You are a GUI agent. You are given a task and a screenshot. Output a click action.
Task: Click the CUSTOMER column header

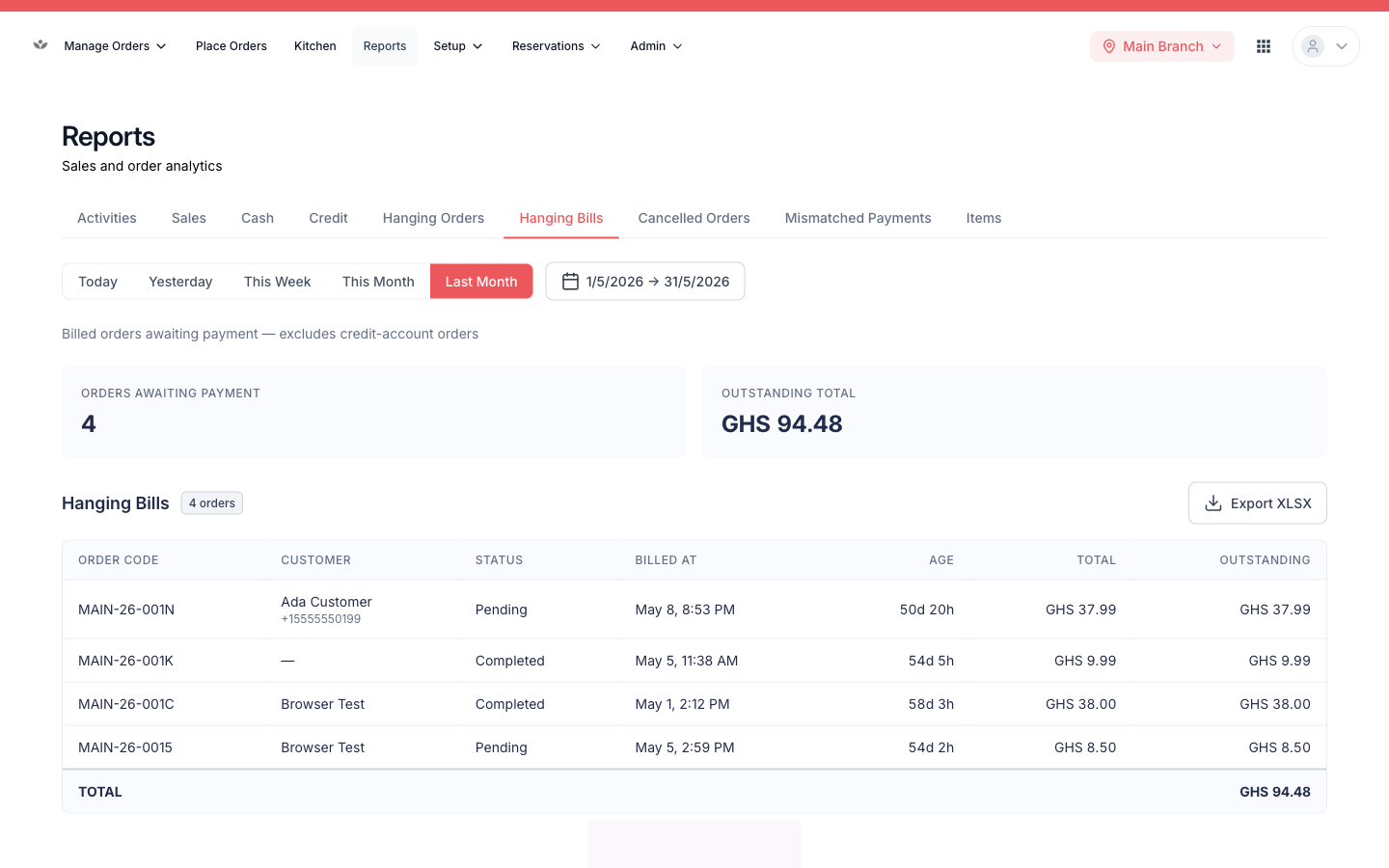[x=315, y=560]
